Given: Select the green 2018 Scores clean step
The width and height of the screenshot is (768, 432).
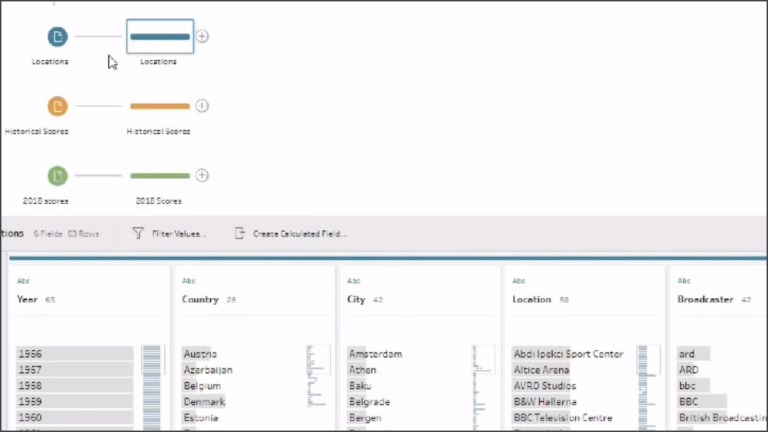Looking at the screenshot, I should (x=160, y=176).
